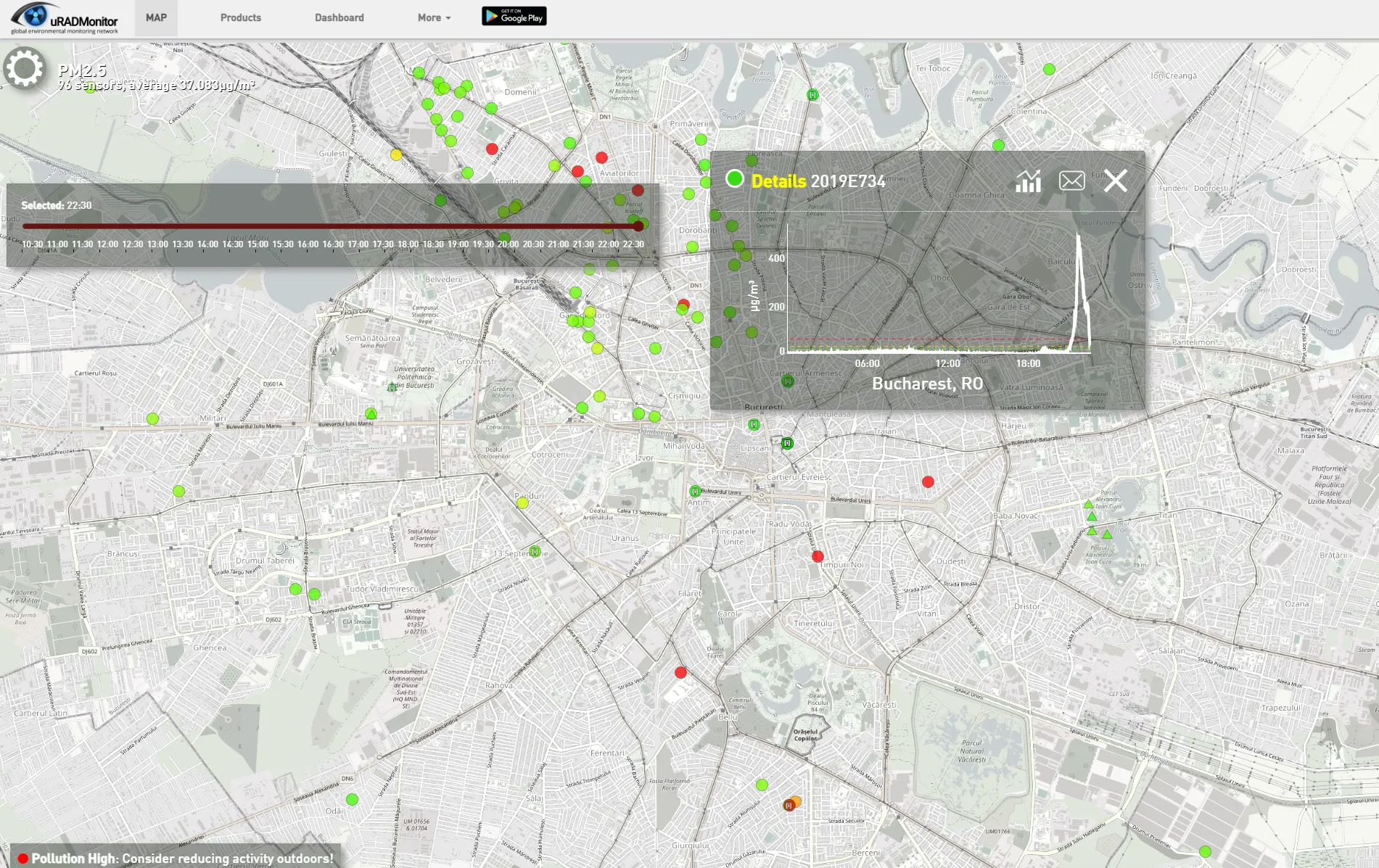Select the 10:30 mark on timeline
The height and width of the screenshot is (868, 1379).
[x=32, y=244]
